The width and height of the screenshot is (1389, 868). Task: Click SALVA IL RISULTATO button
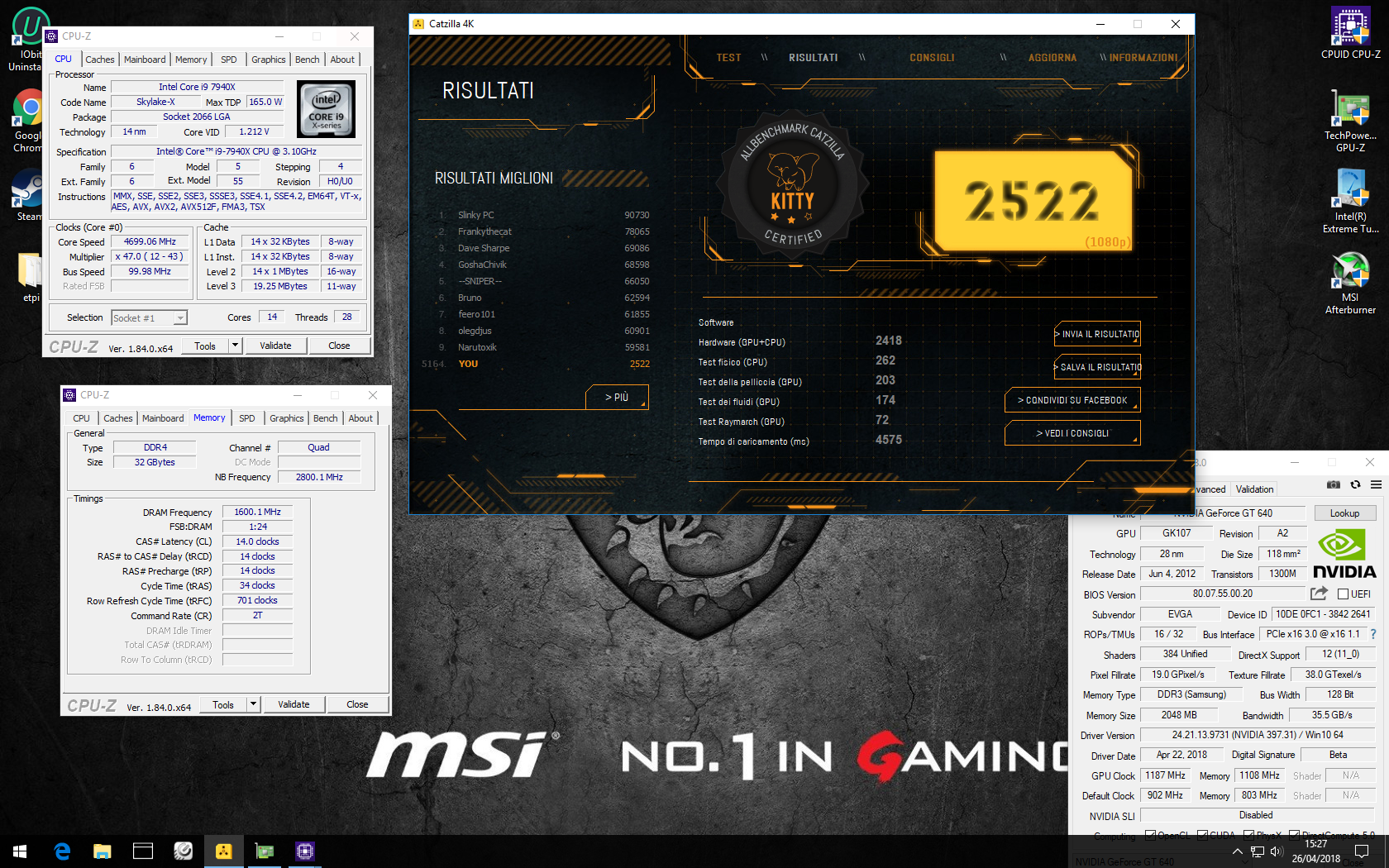[x=1098, y=367]
